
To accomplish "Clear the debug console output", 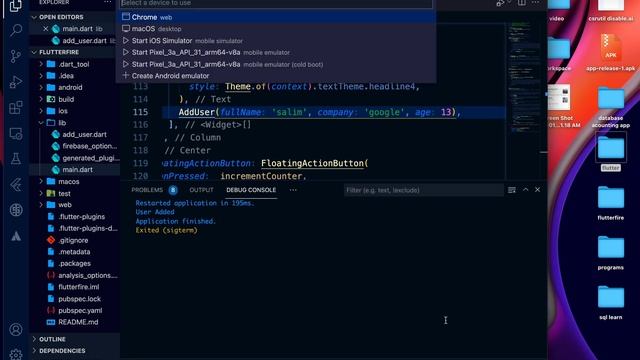I will 512,190.
